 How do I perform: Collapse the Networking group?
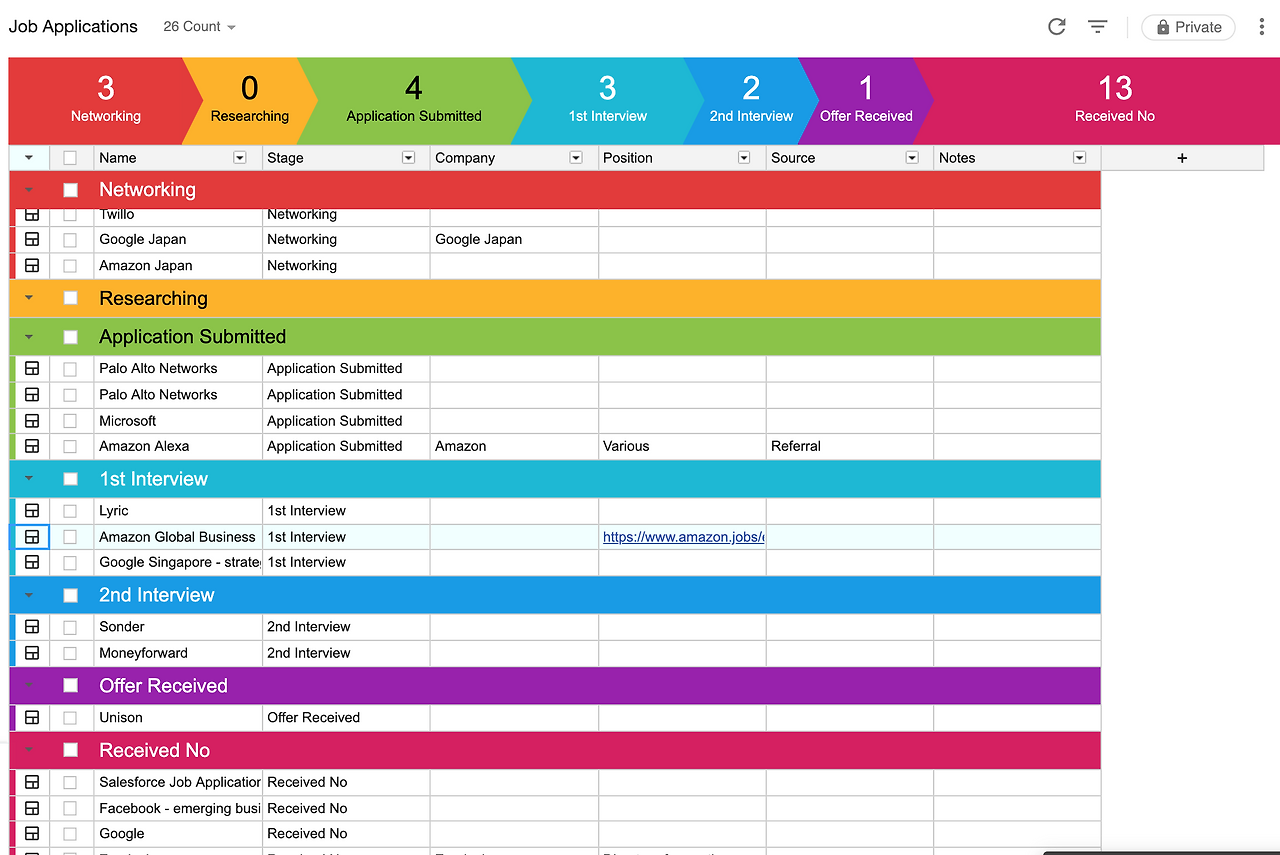point(28,189)
